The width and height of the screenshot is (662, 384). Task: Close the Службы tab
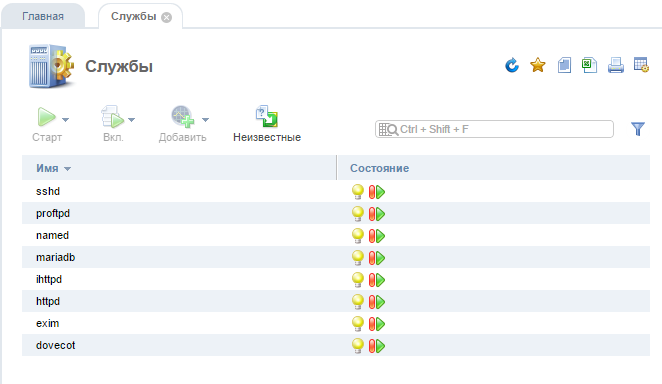pyautogui.click(x=167, y=17)
